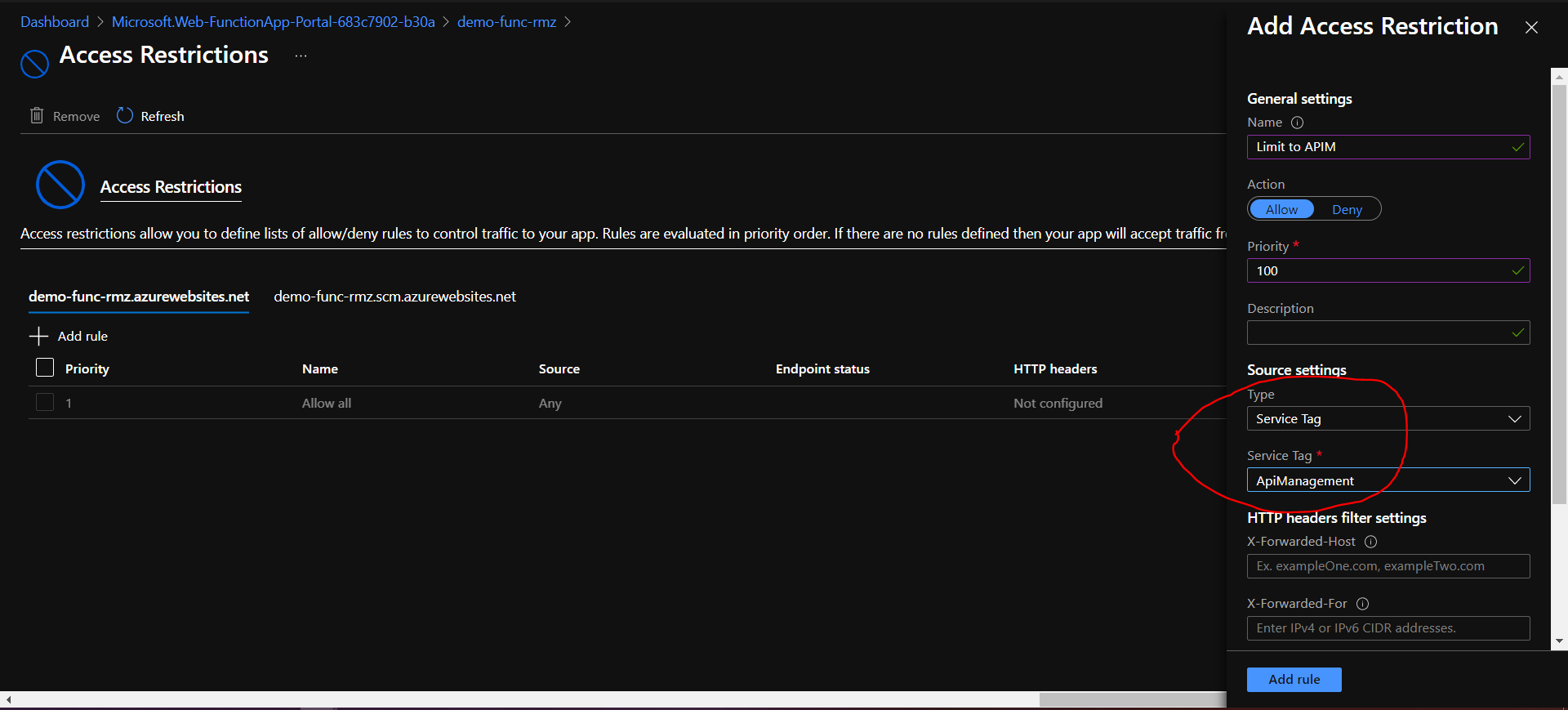This screenshot has height=710, width=1568.
Task: Click into the Name field Limit to APIM
Action: (x=1388, y=147)
